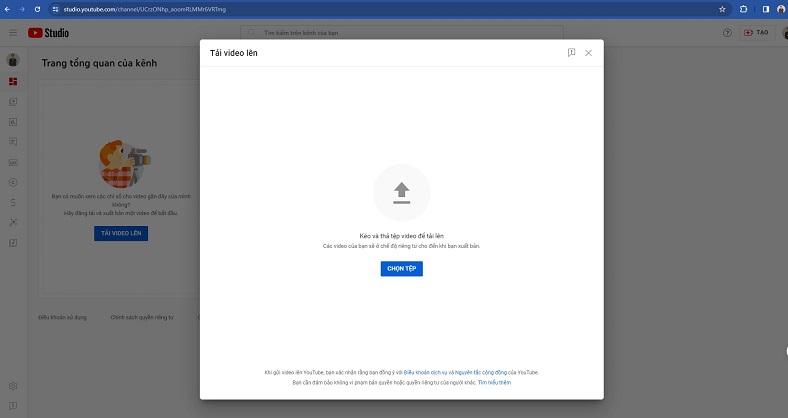Open the help question mark icon
Screen dimensions: 788x418
[x=727, y=33]
